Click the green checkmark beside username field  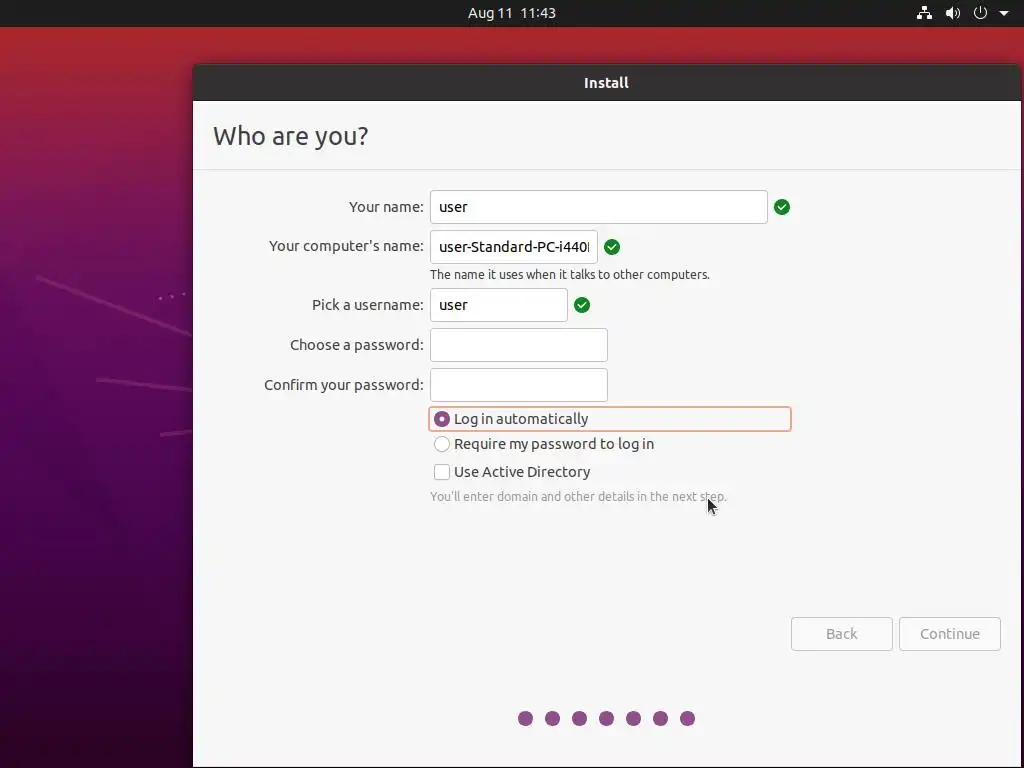point(582,305)
